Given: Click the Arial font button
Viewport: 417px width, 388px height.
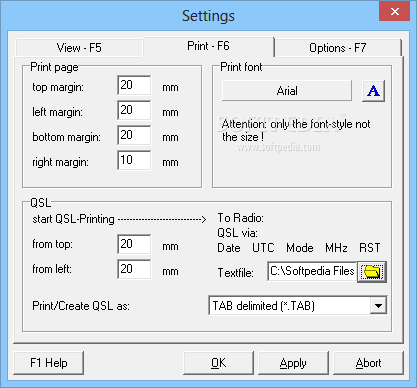Looking at the screenshot, I should pyautogui.click(x=287, y=91).
